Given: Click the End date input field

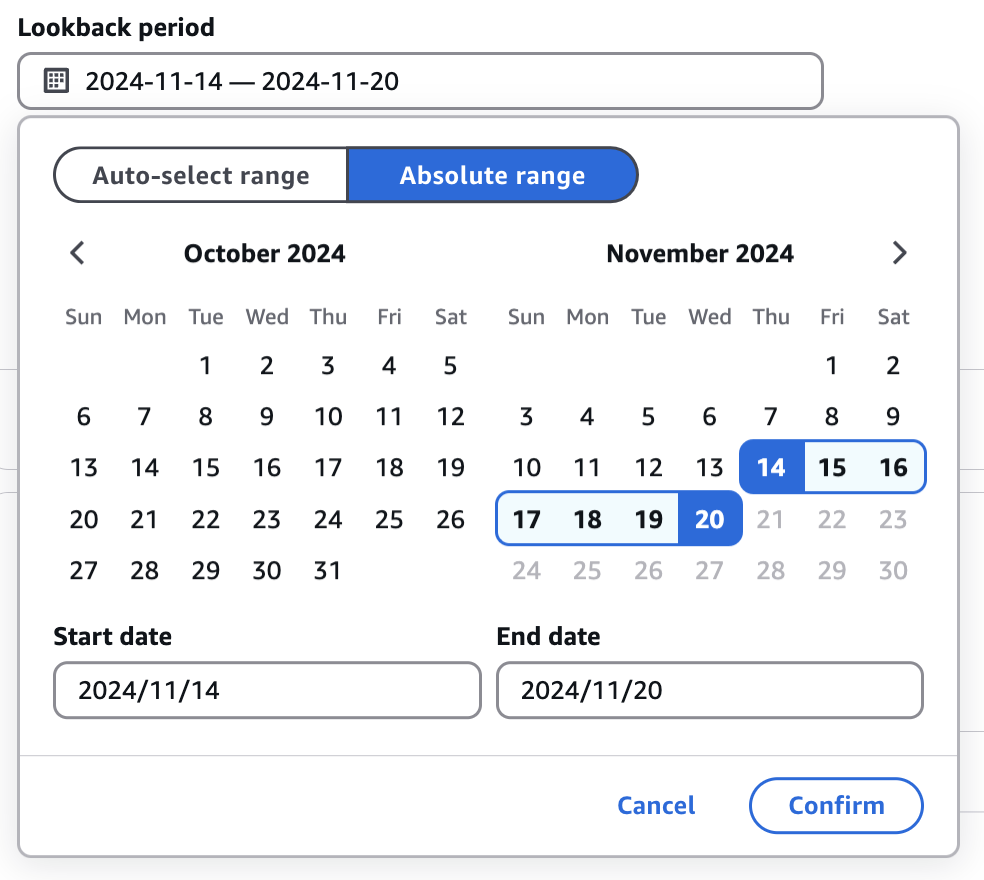Looking at the screenshot, I should coord(709,690).
